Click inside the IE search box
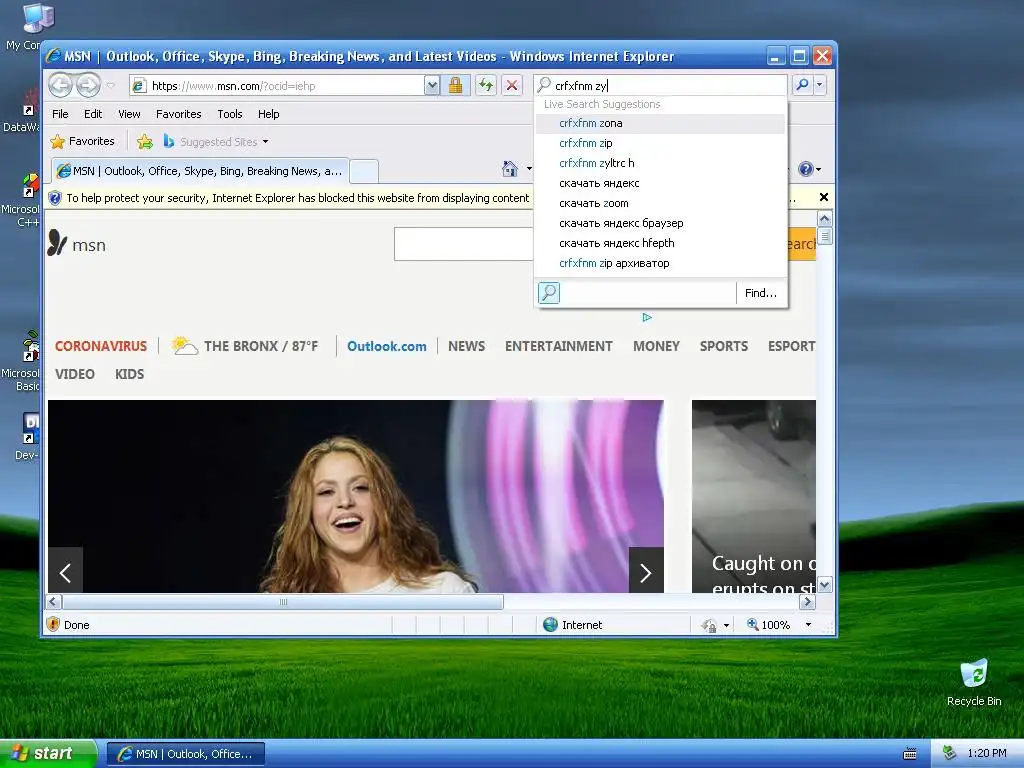The image size is (1024, 768). click(x=668, y=86)
